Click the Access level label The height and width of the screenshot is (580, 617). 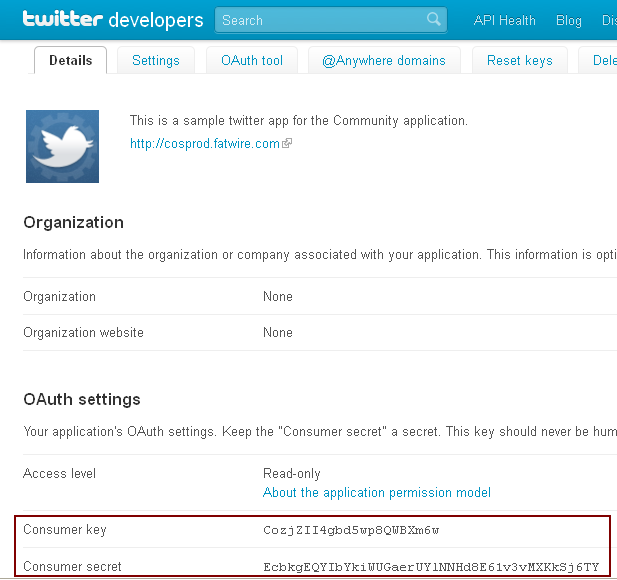[x=59, y=473]
